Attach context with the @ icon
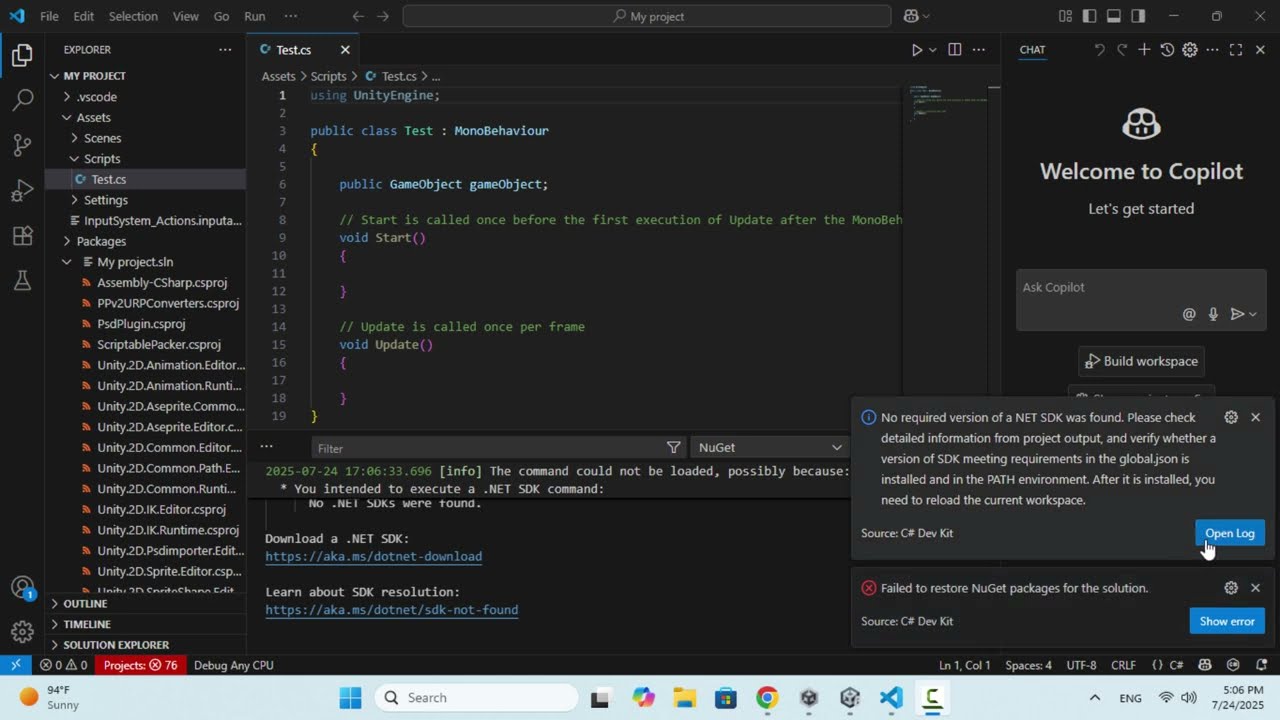Viewport: 1280px width, 720px height. click(x=1189, y=314)
